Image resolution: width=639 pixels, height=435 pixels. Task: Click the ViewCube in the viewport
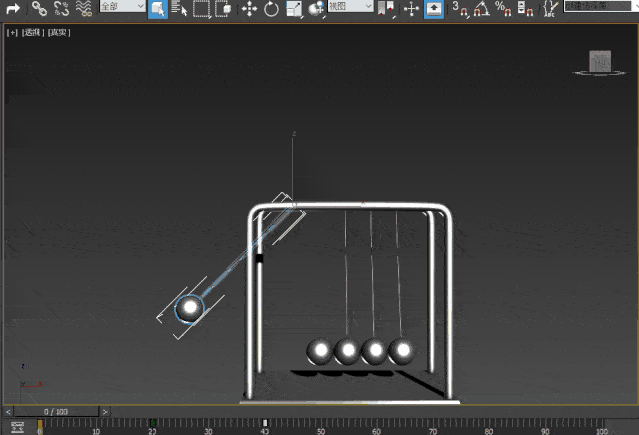599,63
